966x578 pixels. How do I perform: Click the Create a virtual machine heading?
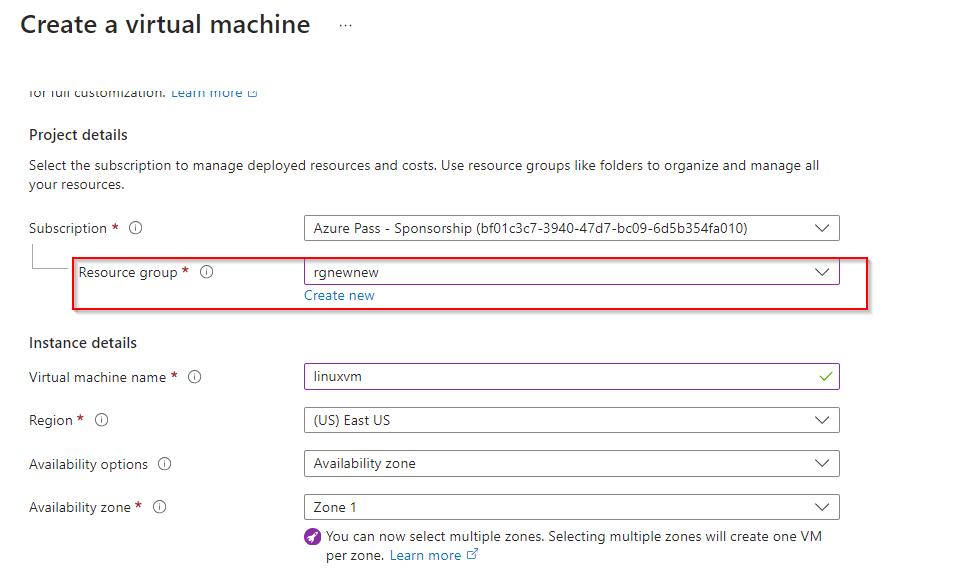tap(165, 25)
